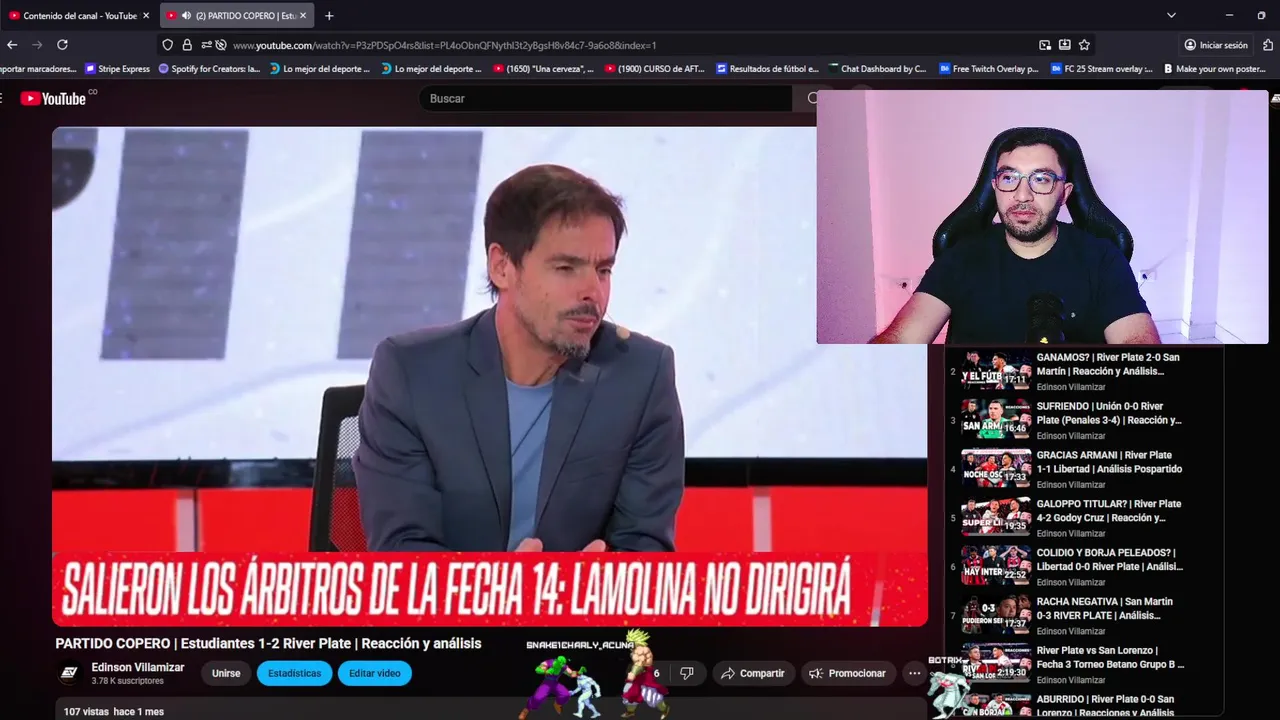This screenshot has width=1280, height=720.
Task: Open the 'Resultados de fútbol' bookmark
Action: point(767,69)
